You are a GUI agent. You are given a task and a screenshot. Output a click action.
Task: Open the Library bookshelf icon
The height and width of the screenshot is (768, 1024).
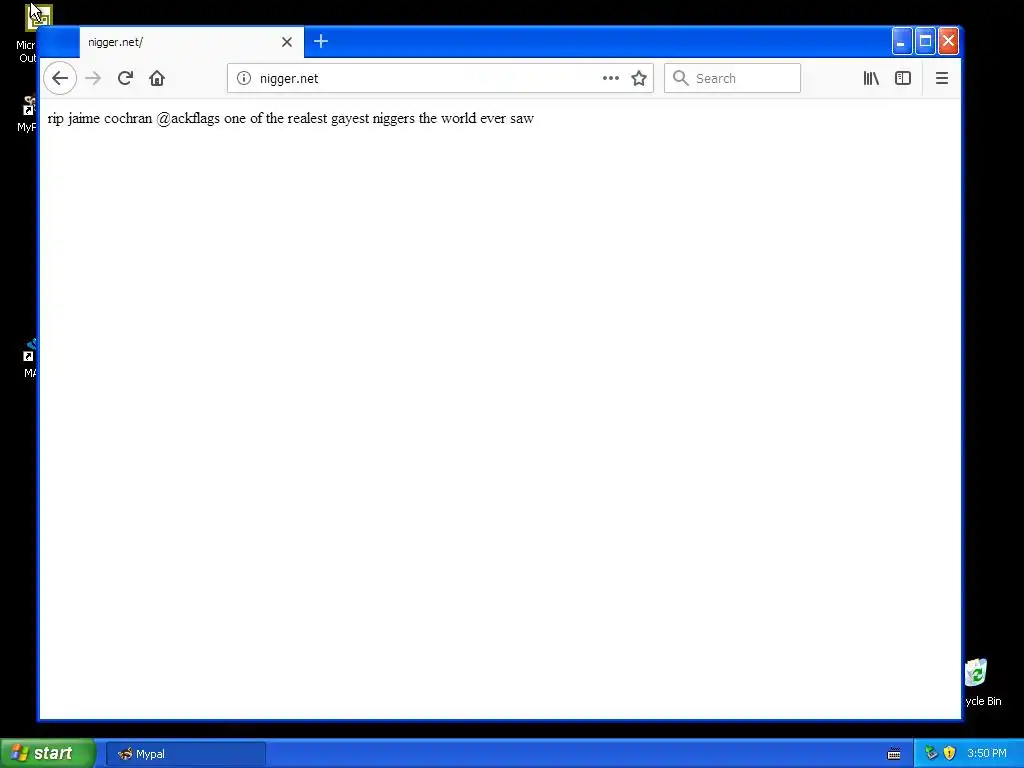pyautogui.click(x=871, y=78)
